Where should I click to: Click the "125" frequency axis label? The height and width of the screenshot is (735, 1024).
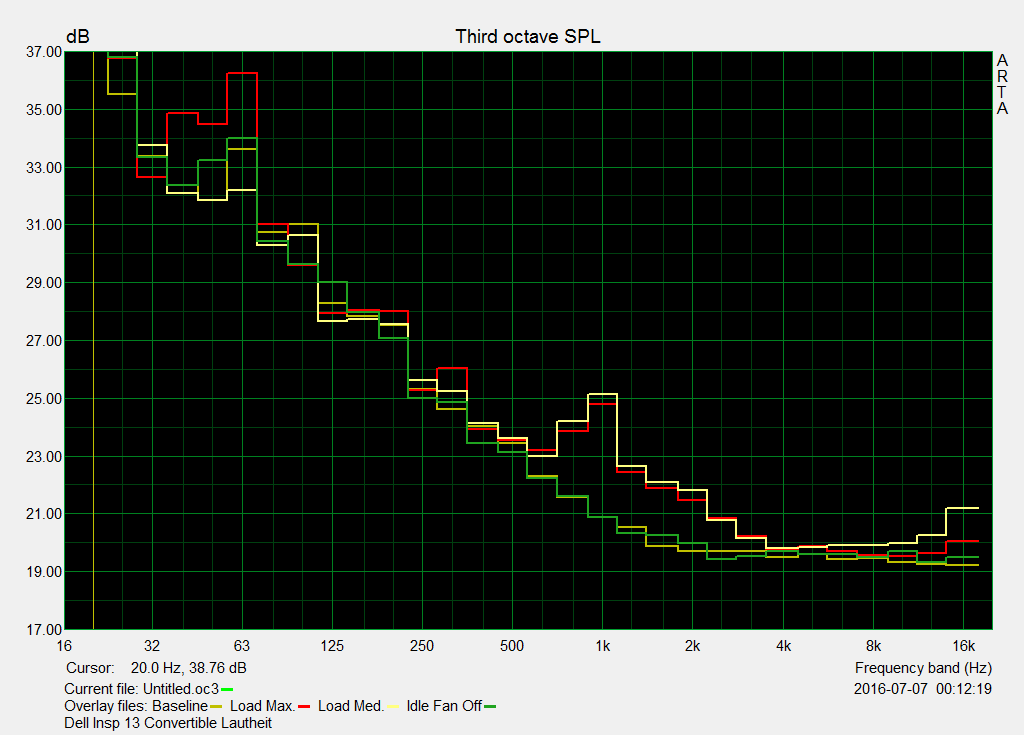tap(332, 646)
